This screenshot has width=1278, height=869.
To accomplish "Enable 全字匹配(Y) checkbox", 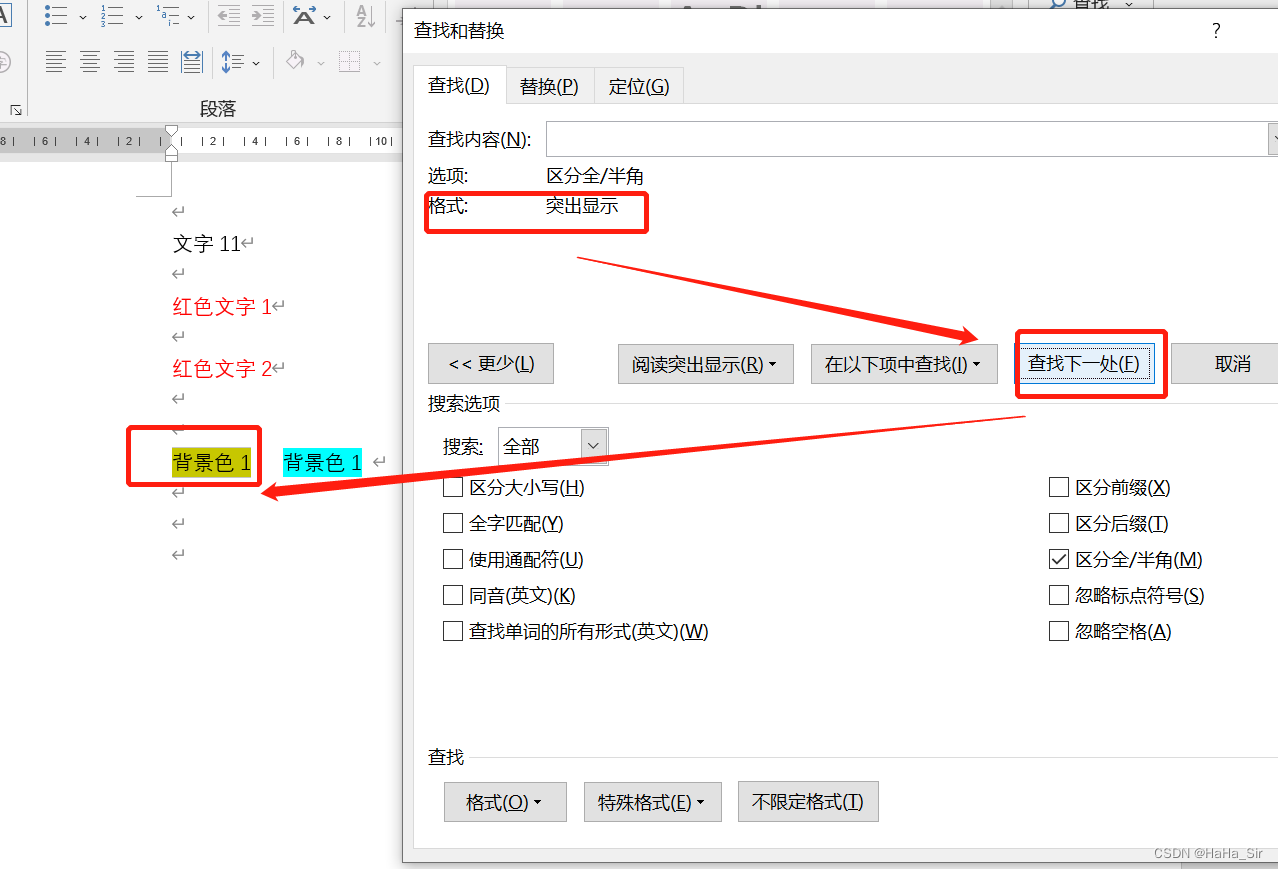I will click(453, 524).
